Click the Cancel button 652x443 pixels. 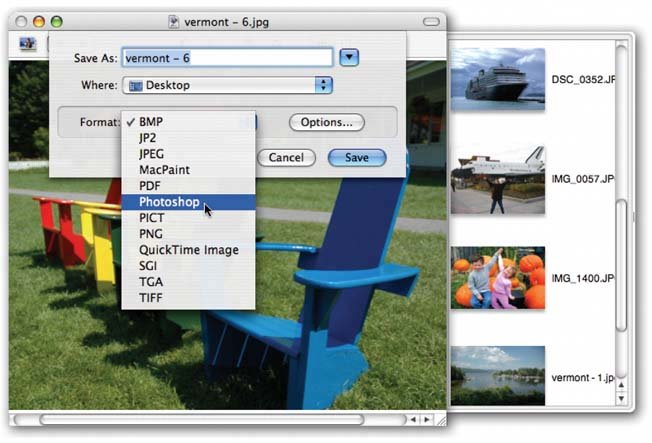tap(286, 158)
